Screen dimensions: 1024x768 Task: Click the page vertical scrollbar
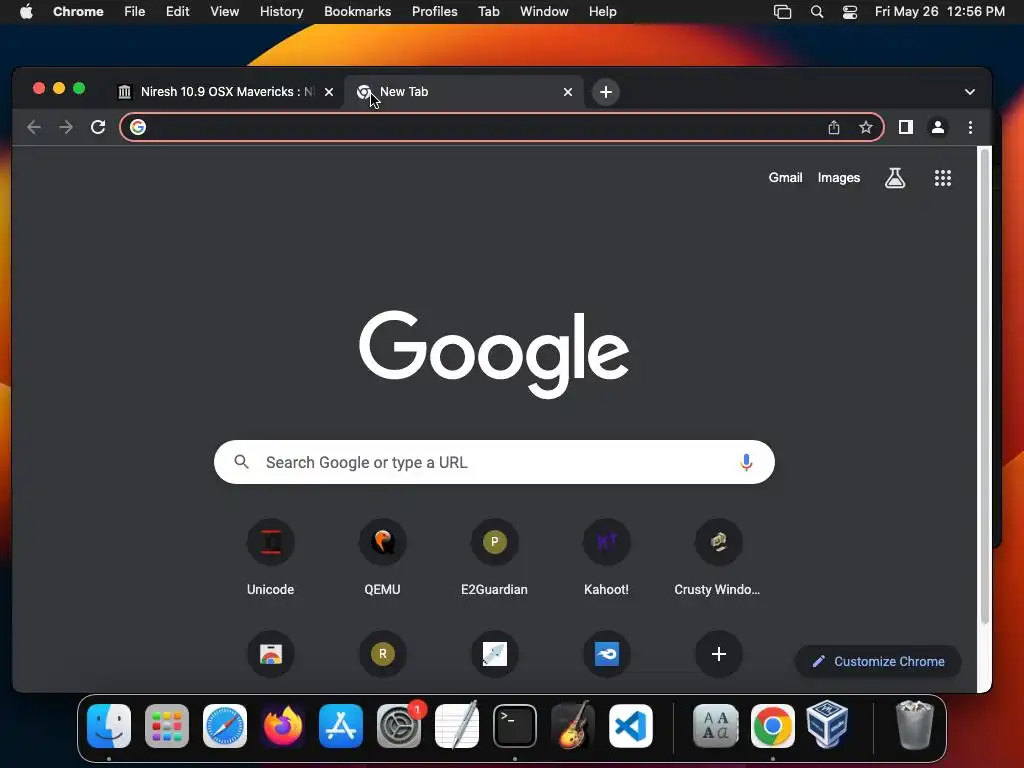pyautogui.click(x=984, y=385)
